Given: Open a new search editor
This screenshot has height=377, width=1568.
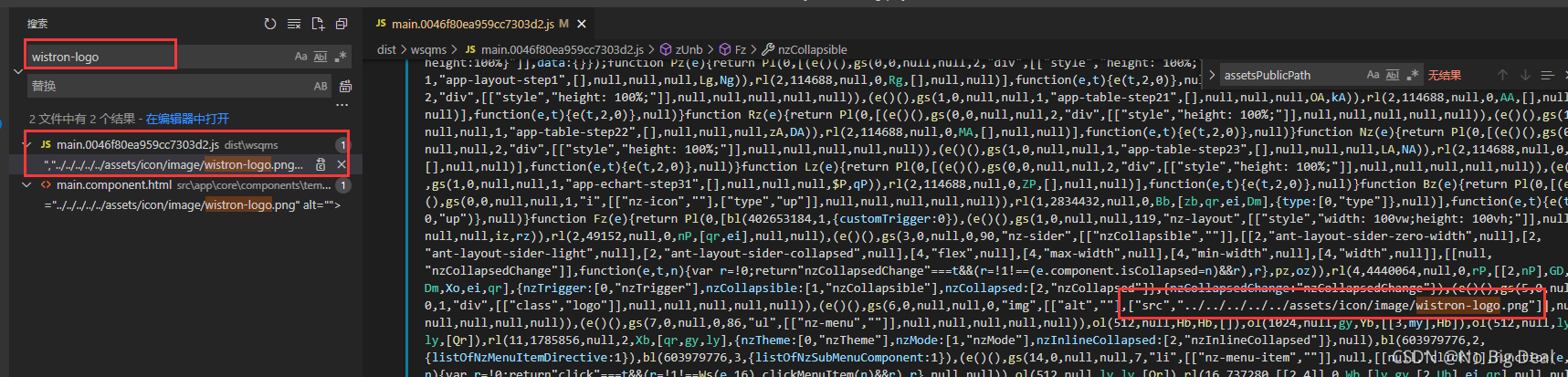Looking at the screenshot, I should click(x=318, y=24).
